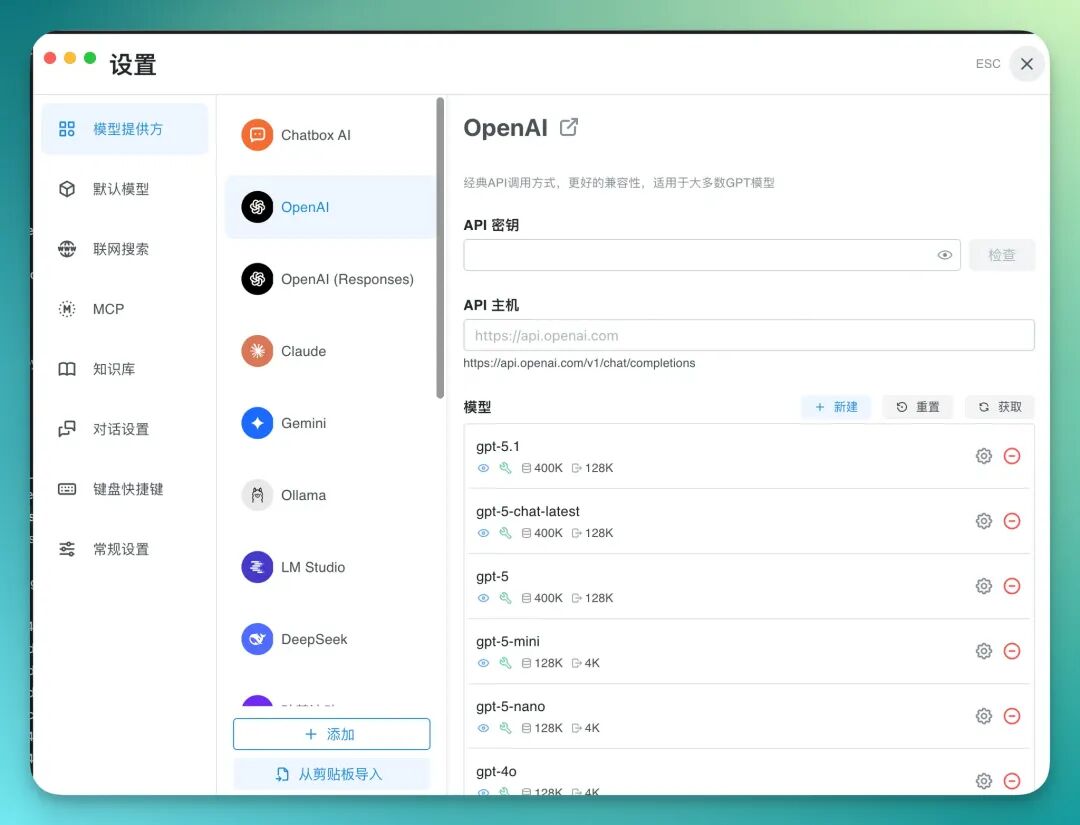This screenshot has height=825, width=1080.
Task: Select the Gemini provider icon
Action: (x=257, y=423)
